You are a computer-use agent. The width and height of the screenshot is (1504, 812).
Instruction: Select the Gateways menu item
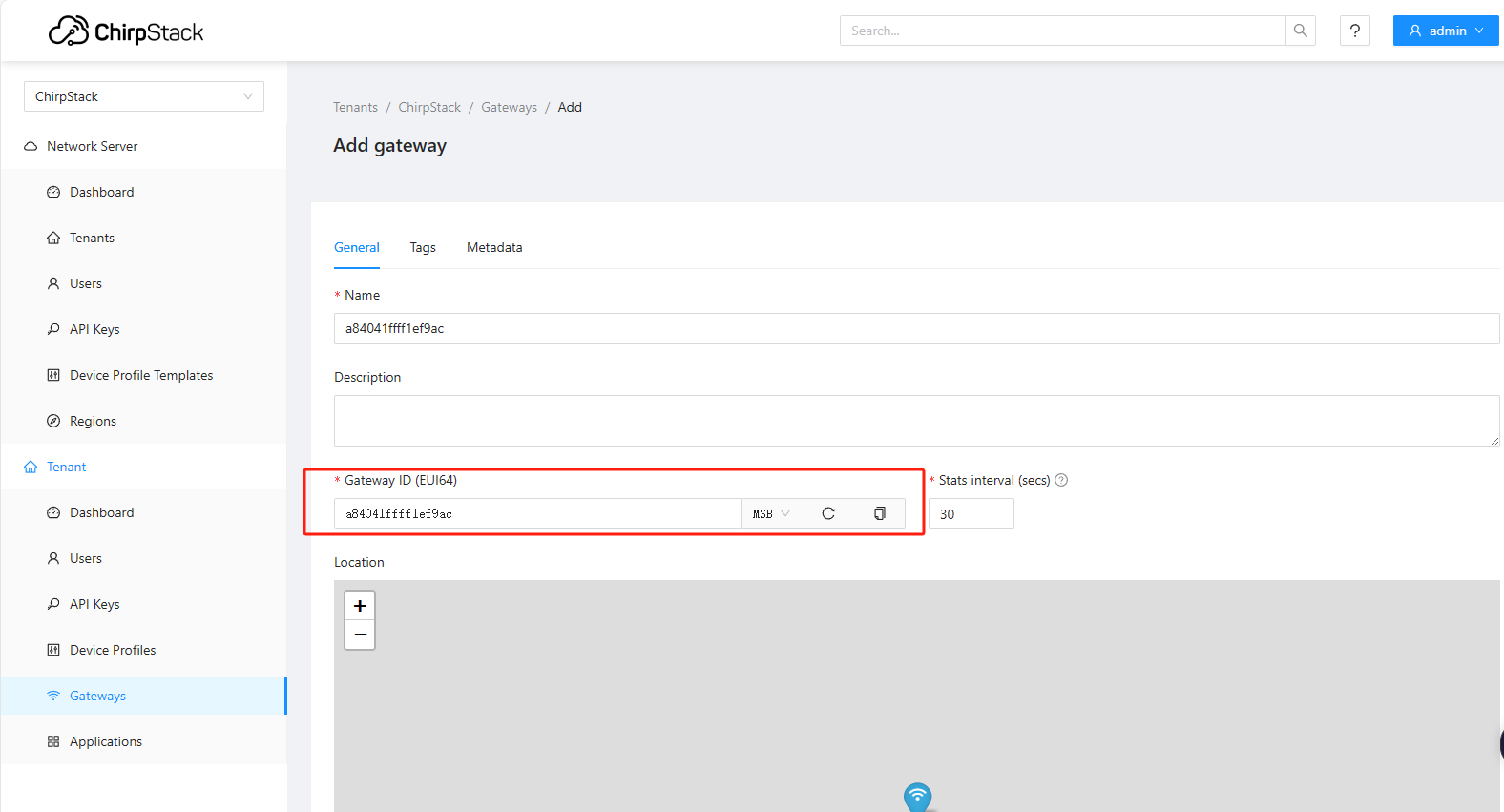click(x=143, y=696)
